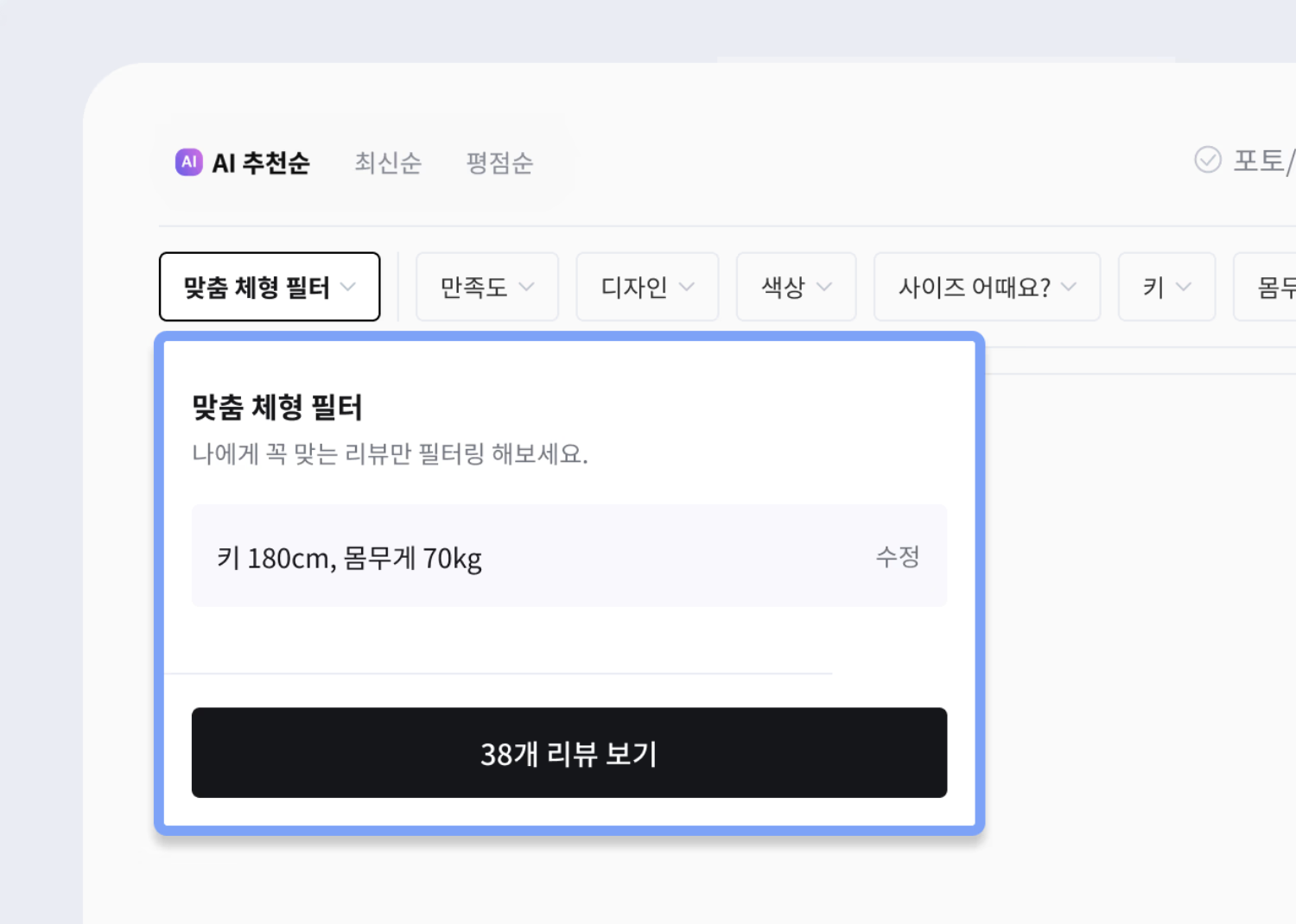
Task: Click the 수정 link to edit body info
Action: click(x=897, y=556)
